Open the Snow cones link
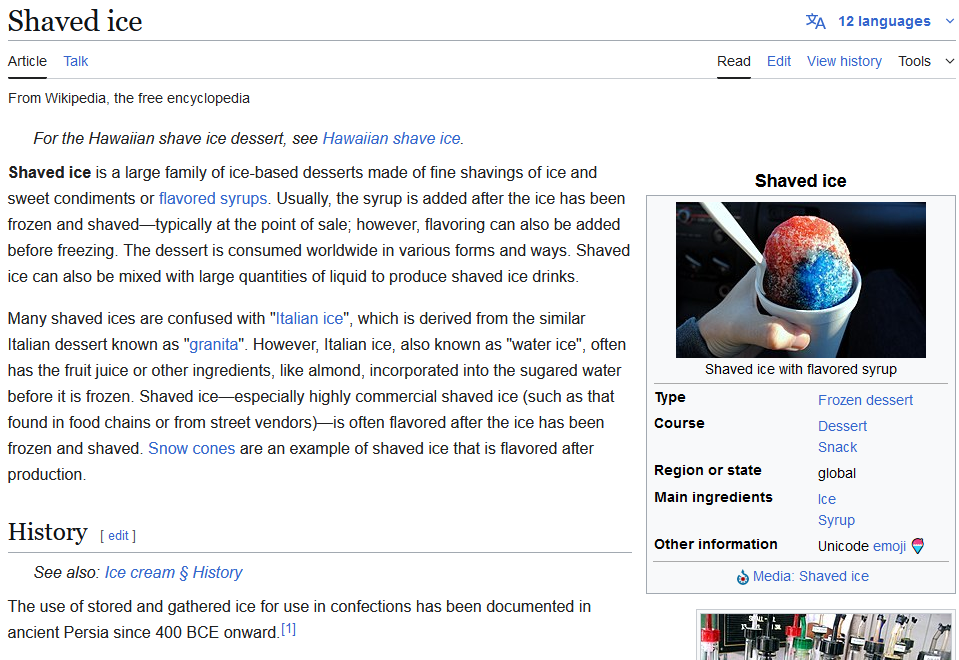This screenshot has height=660, width=959. coord(191,448)
